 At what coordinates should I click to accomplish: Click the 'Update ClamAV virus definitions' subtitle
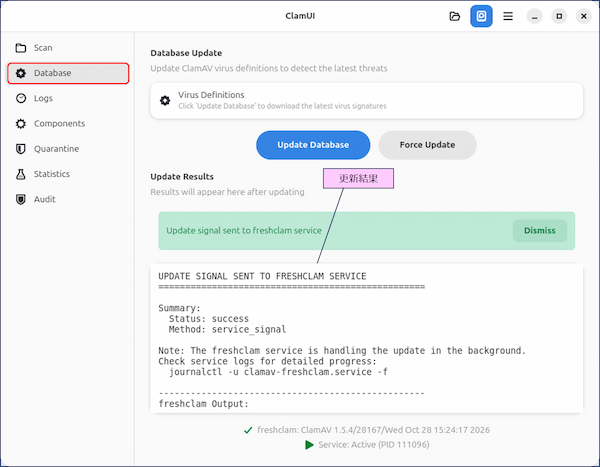(269, 69)
